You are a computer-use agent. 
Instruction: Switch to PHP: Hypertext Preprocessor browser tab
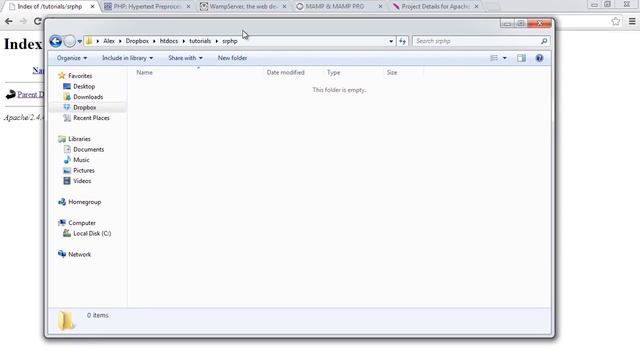tap(147, 7)
